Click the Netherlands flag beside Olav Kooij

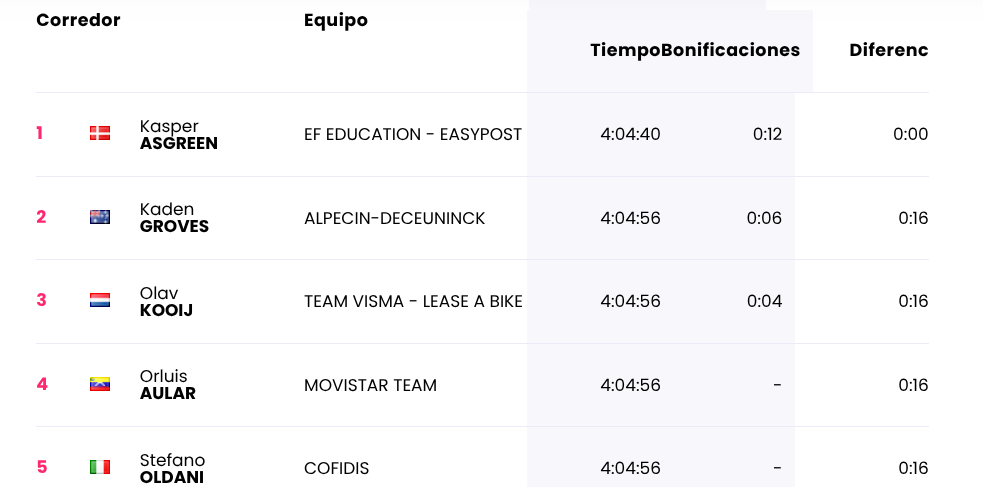(100, 300)
